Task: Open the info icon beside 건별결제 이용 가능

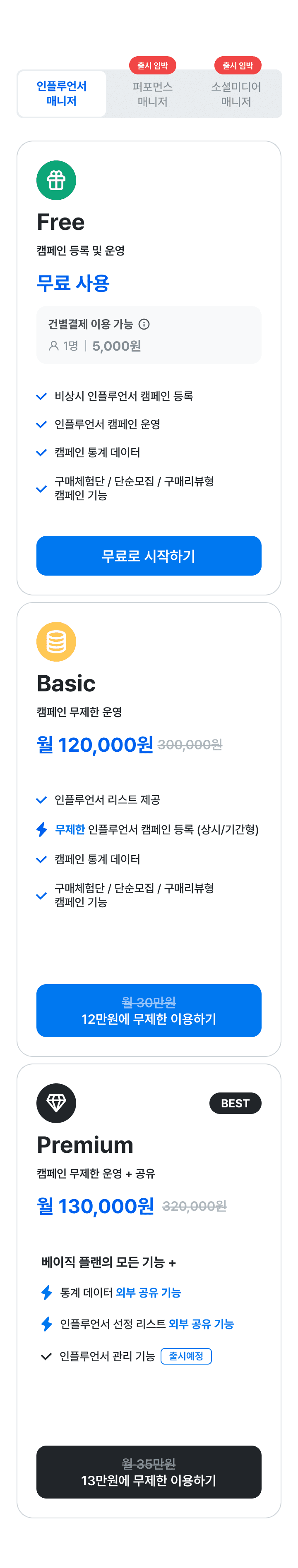Action: click(144, 325)
